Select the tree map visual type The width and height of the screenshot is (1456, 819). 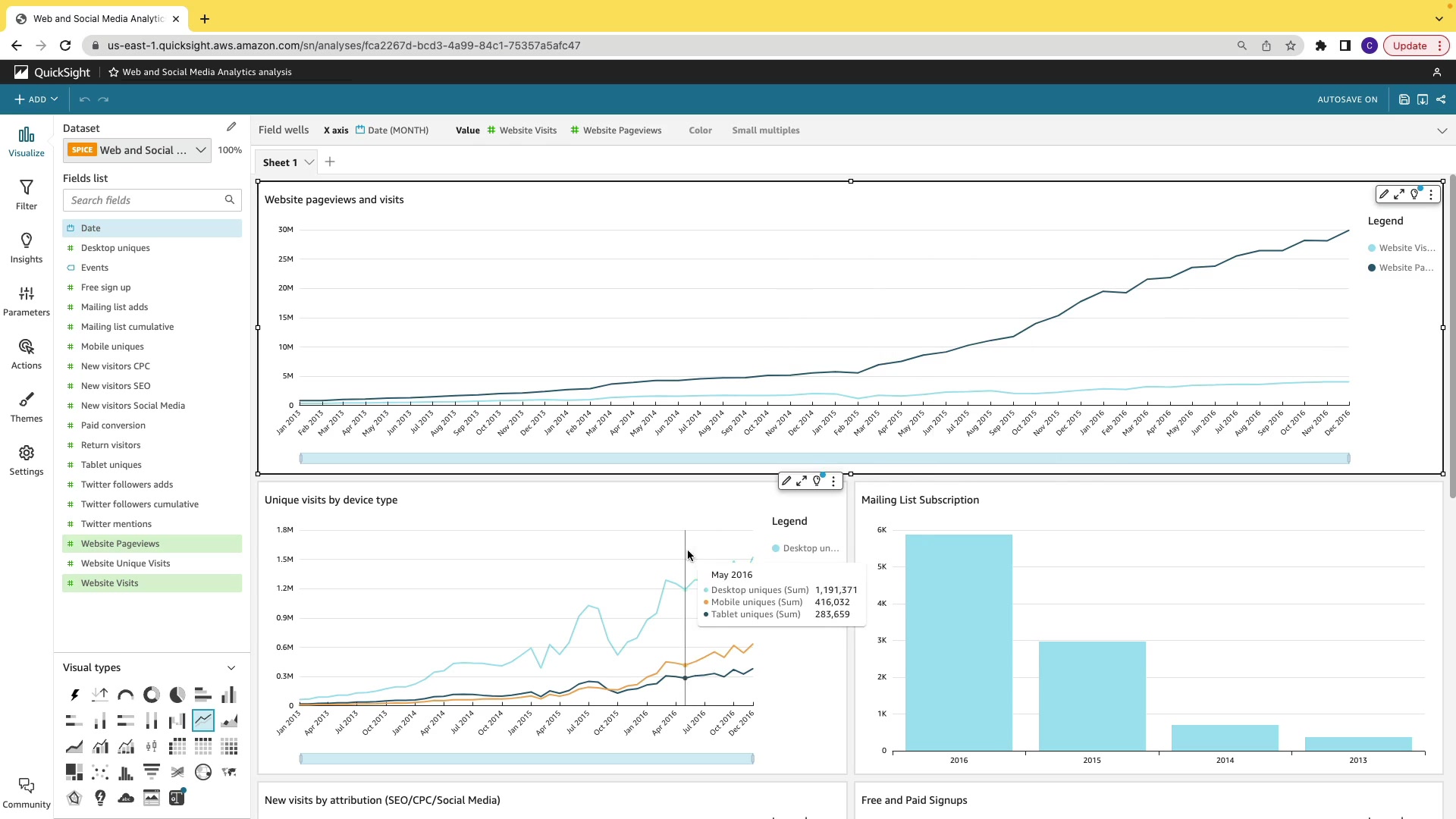click(x=74, y=772)
